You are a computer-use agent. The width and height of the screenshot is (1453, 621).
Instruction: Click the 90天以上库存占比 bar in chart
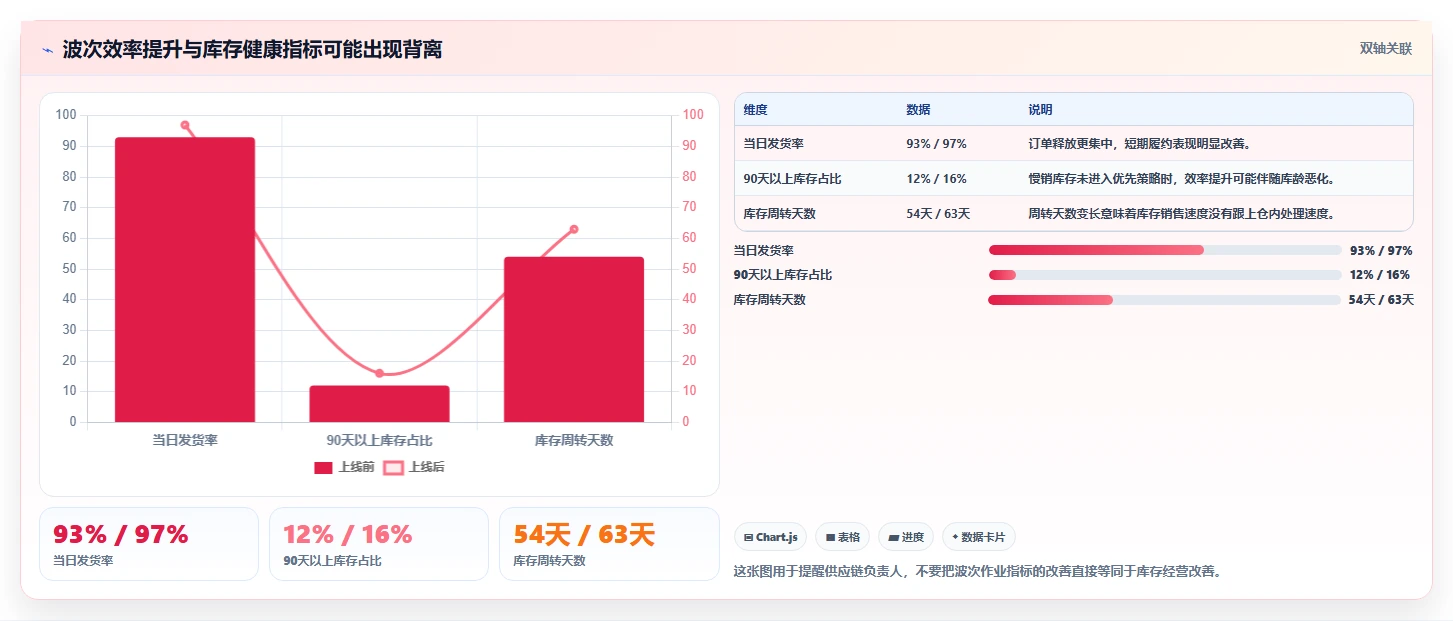click(x=379, y=404)
